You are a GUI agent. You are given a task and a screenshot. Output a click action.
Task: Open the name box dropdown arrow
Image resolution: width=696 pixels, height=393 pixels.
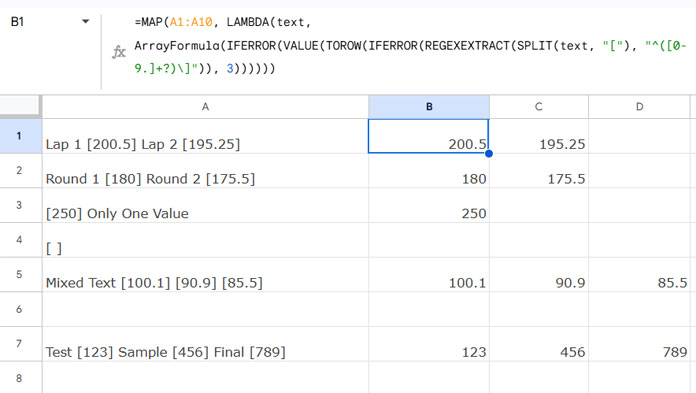[x=85, y=21]
